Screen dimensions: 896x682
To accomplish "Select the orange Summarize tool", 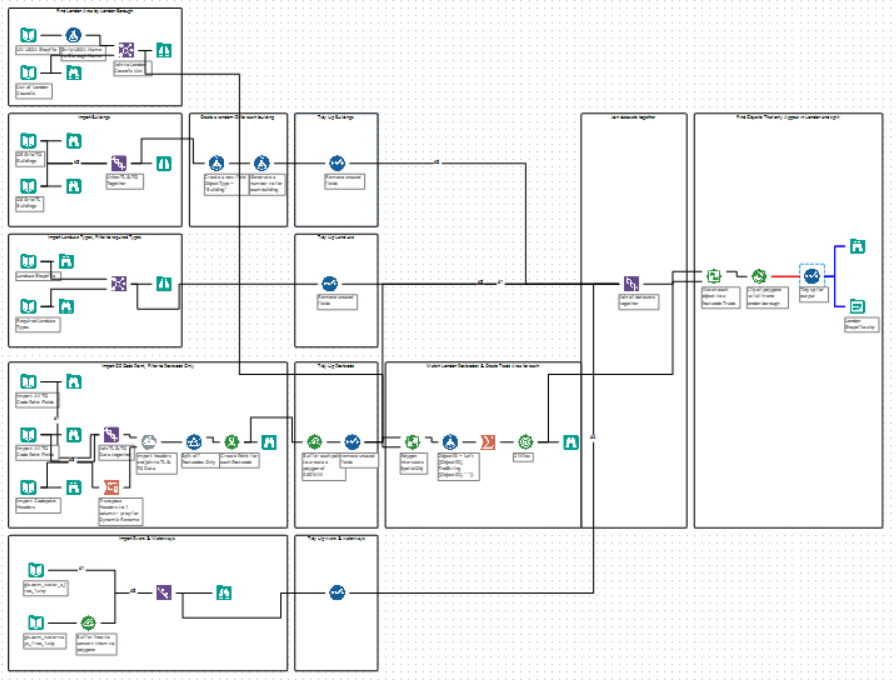I will point(487,442).
